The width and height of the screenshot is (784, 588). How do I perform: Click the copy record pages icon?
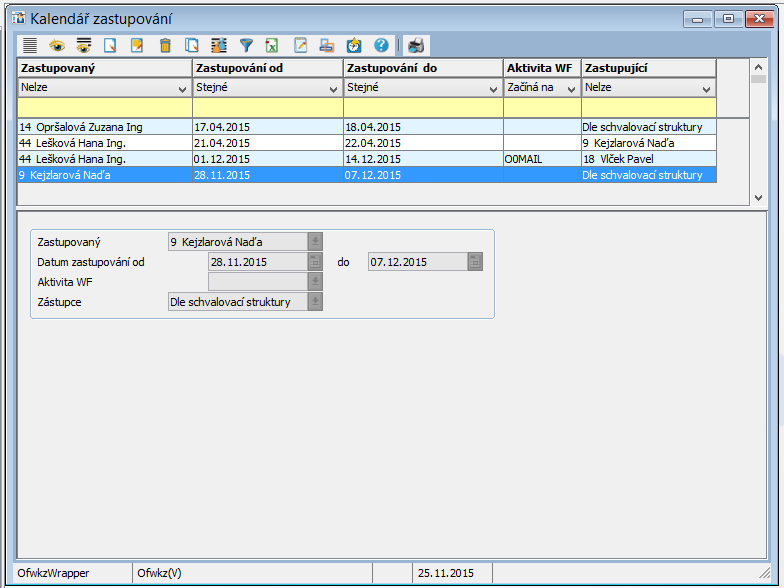tap(192, 45)
